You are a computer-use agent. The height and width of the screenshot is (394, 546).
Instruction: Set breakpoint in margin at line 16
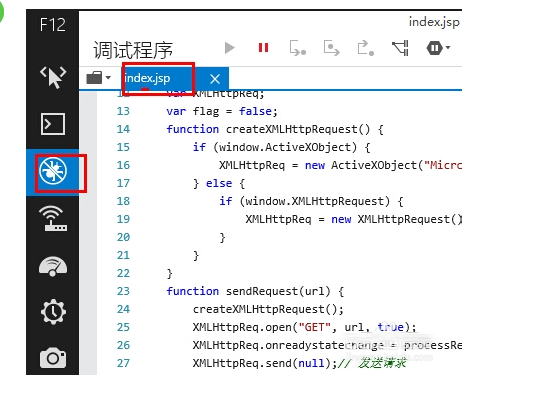pos(88,165)
